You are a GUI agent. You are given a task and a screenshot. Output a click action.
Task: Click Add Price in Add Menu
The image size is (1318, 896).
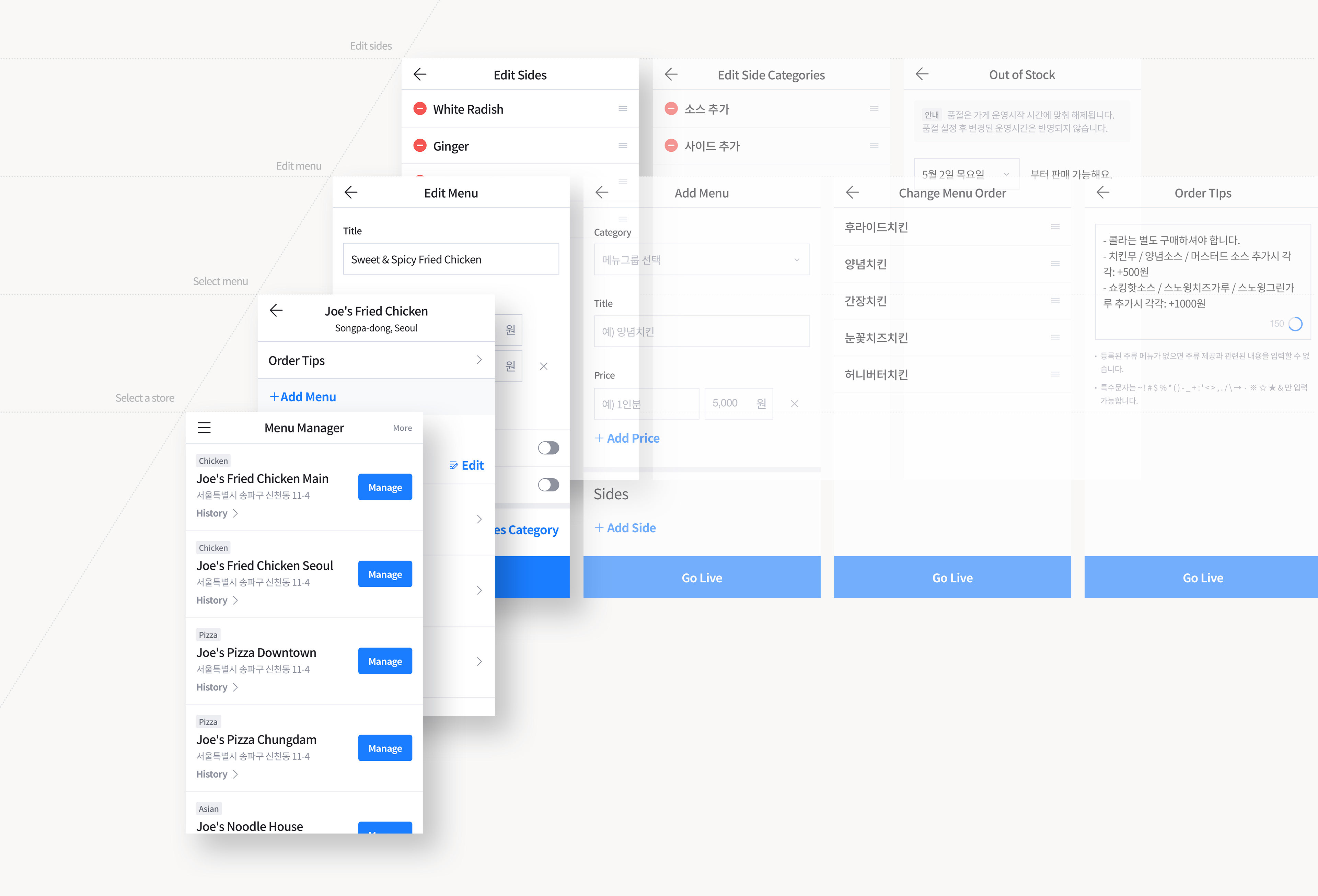point(627,438)
